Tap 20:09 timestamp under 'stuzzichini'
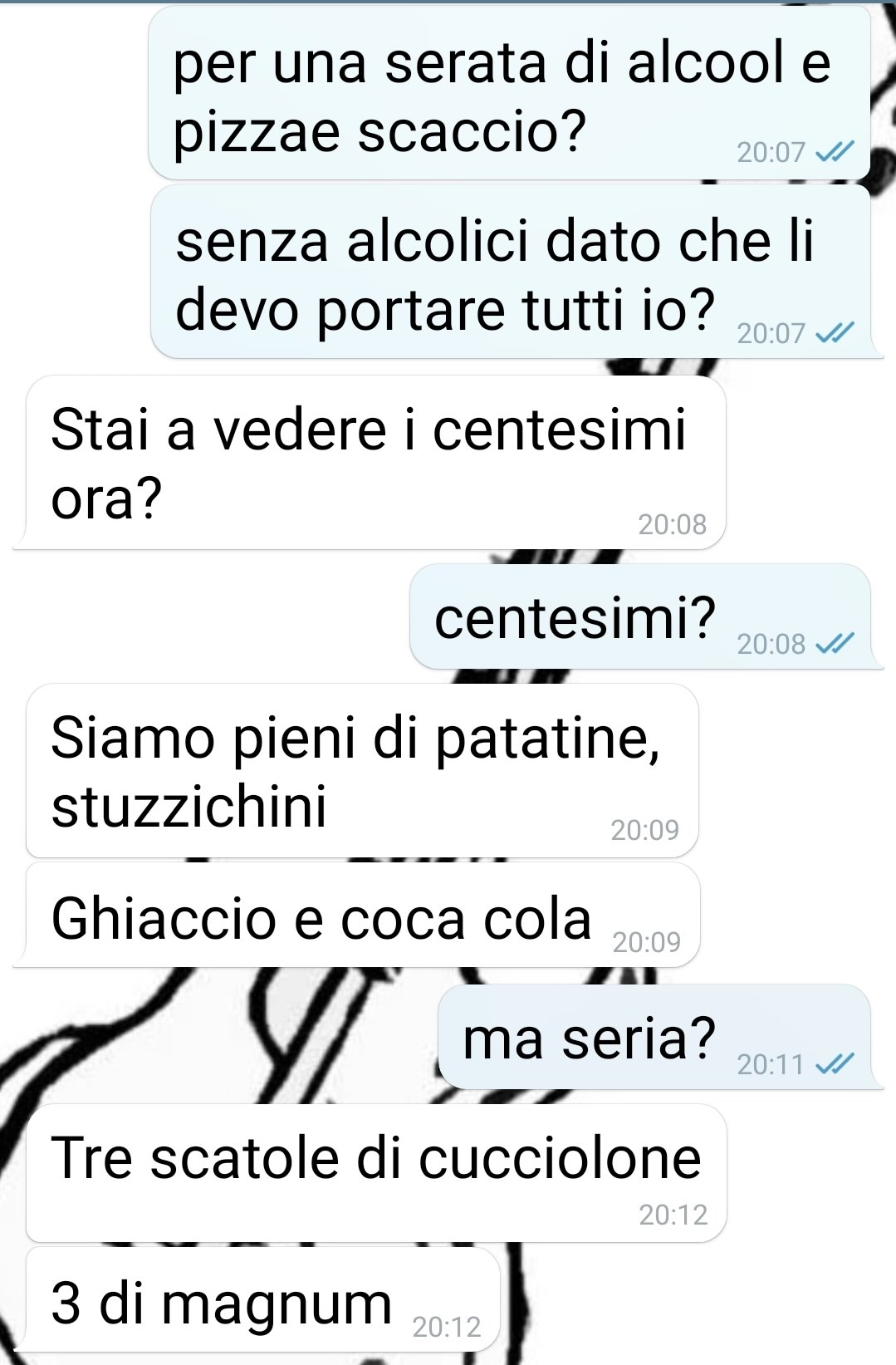This screenshot has height=1365, width=896. [x=644, y=830]
